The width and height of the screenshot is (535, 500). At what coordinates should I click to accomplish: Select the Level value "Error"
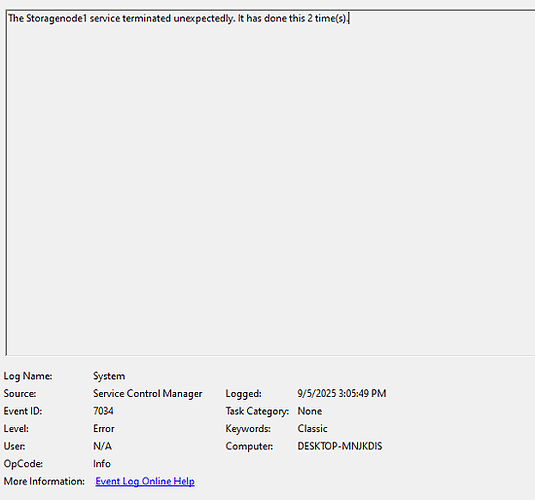point(104,429)
